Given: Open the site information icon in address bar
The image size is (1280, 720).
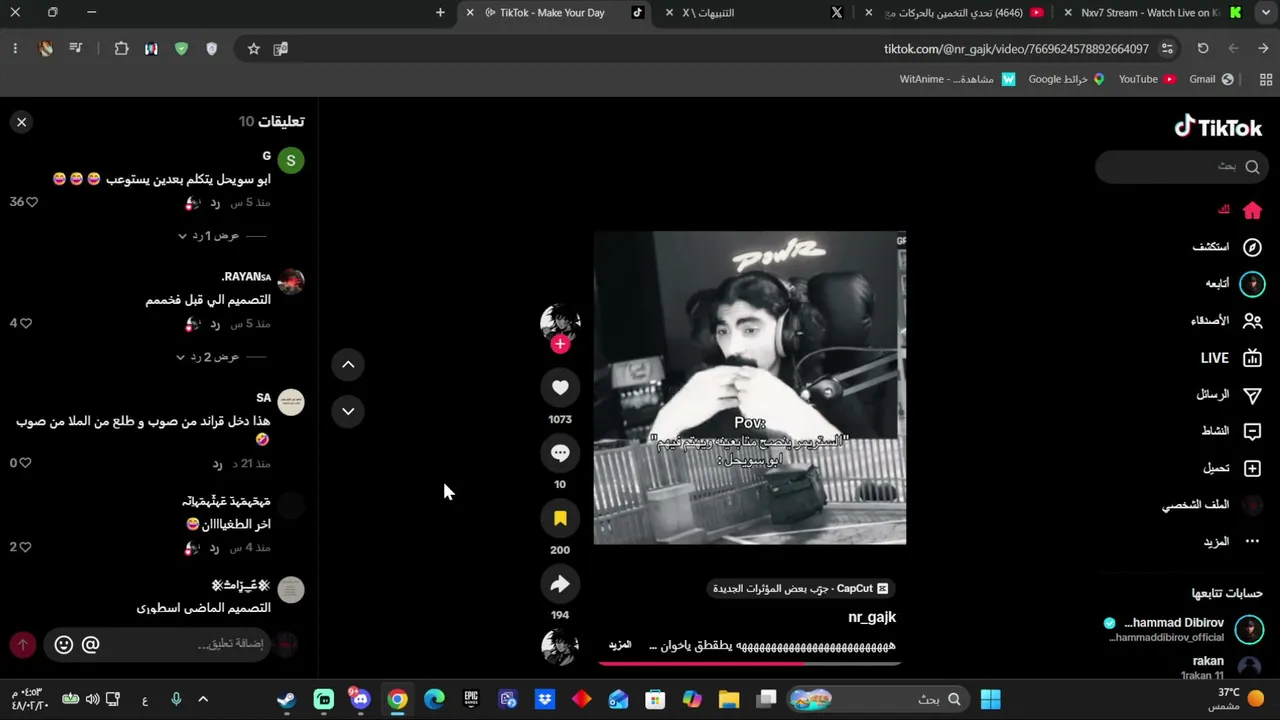Looking at the screenshot, I should [1167, 48].
